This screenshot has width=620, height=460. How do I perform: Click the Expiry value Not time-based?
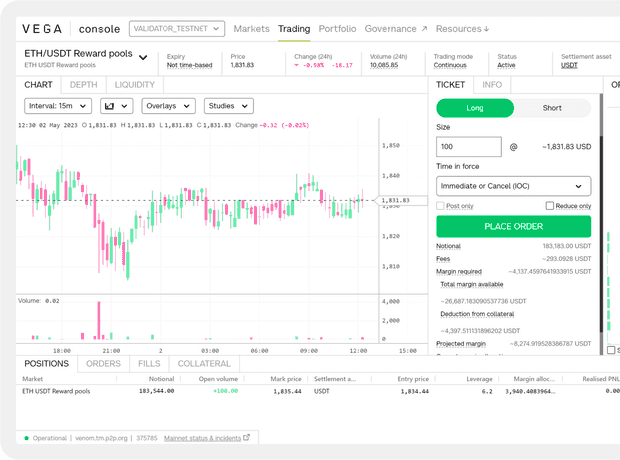[x=189, y=65]
